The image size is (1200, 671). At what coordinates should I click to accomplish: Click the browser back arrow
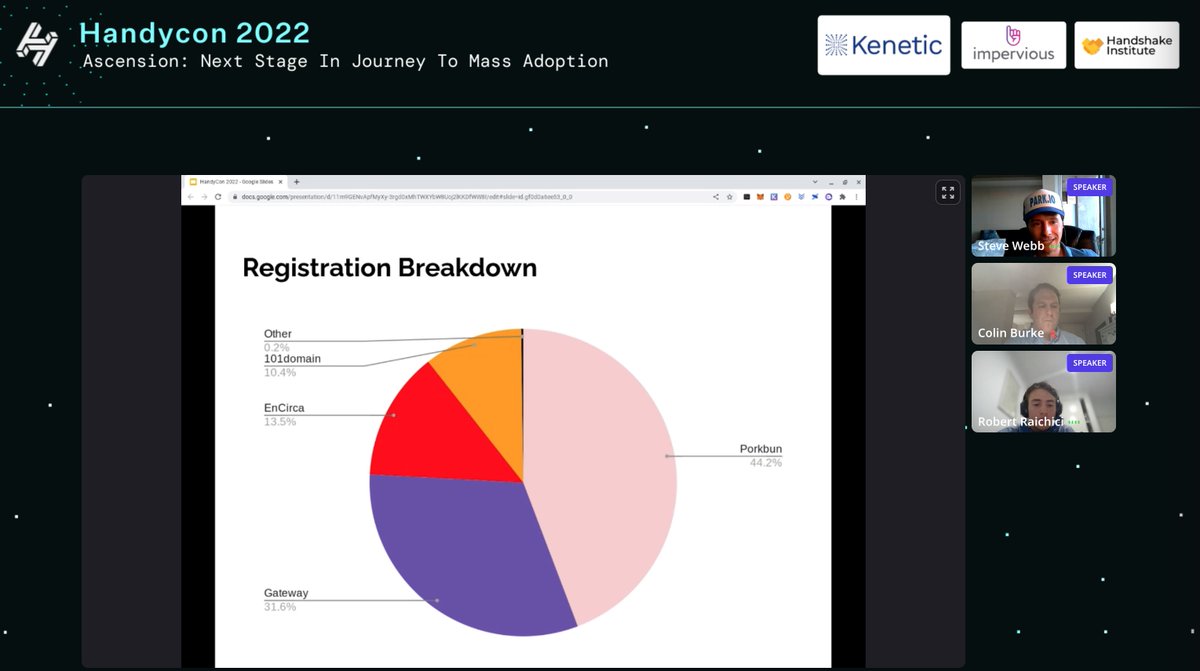point(191,197)
